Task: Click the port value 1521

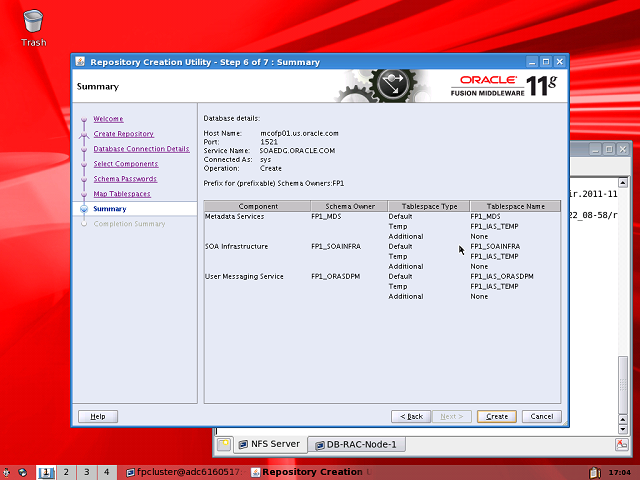Action: tap(269, 142)
